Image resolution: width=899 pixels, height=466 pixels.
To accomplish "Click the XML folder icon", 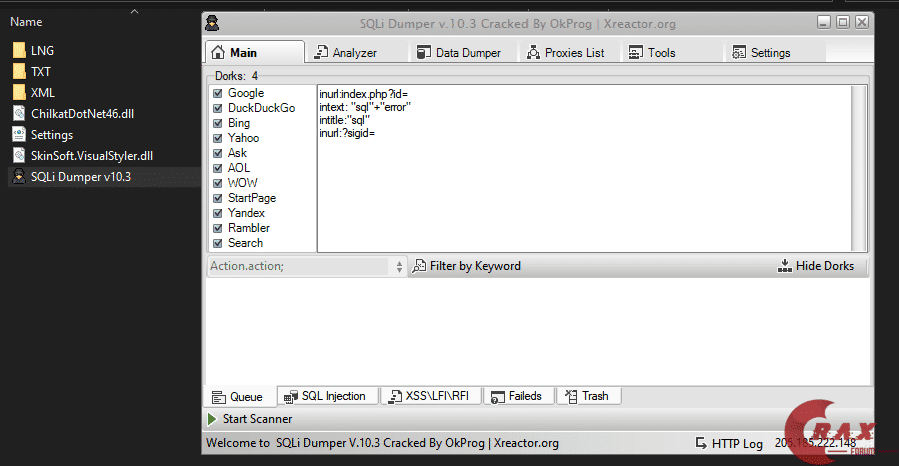I will 19,92.
